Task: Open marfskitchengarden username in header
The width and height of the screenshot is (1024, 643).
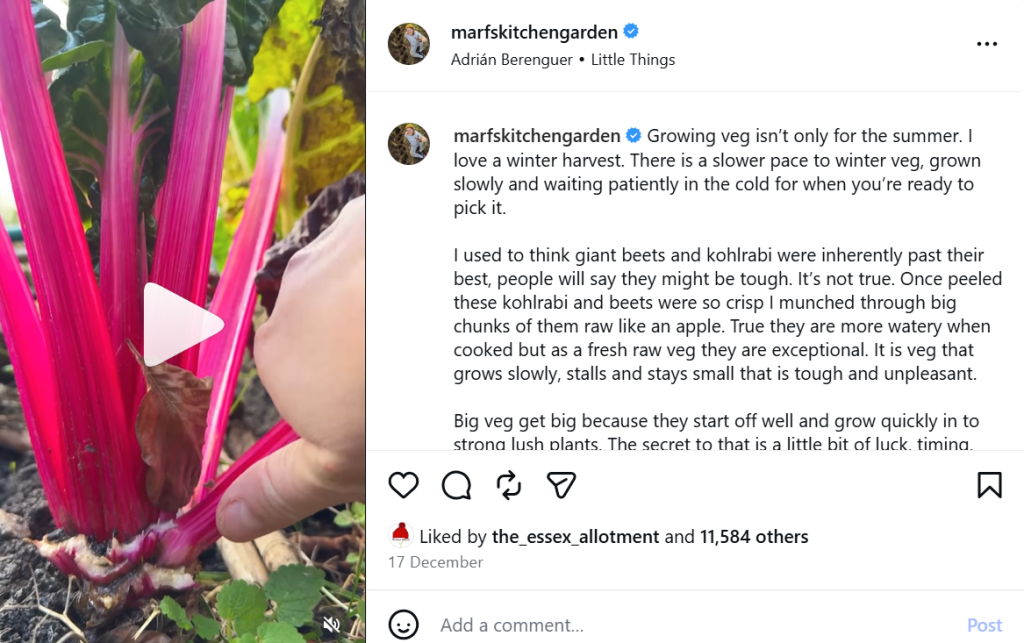Action: pos(534,32)
